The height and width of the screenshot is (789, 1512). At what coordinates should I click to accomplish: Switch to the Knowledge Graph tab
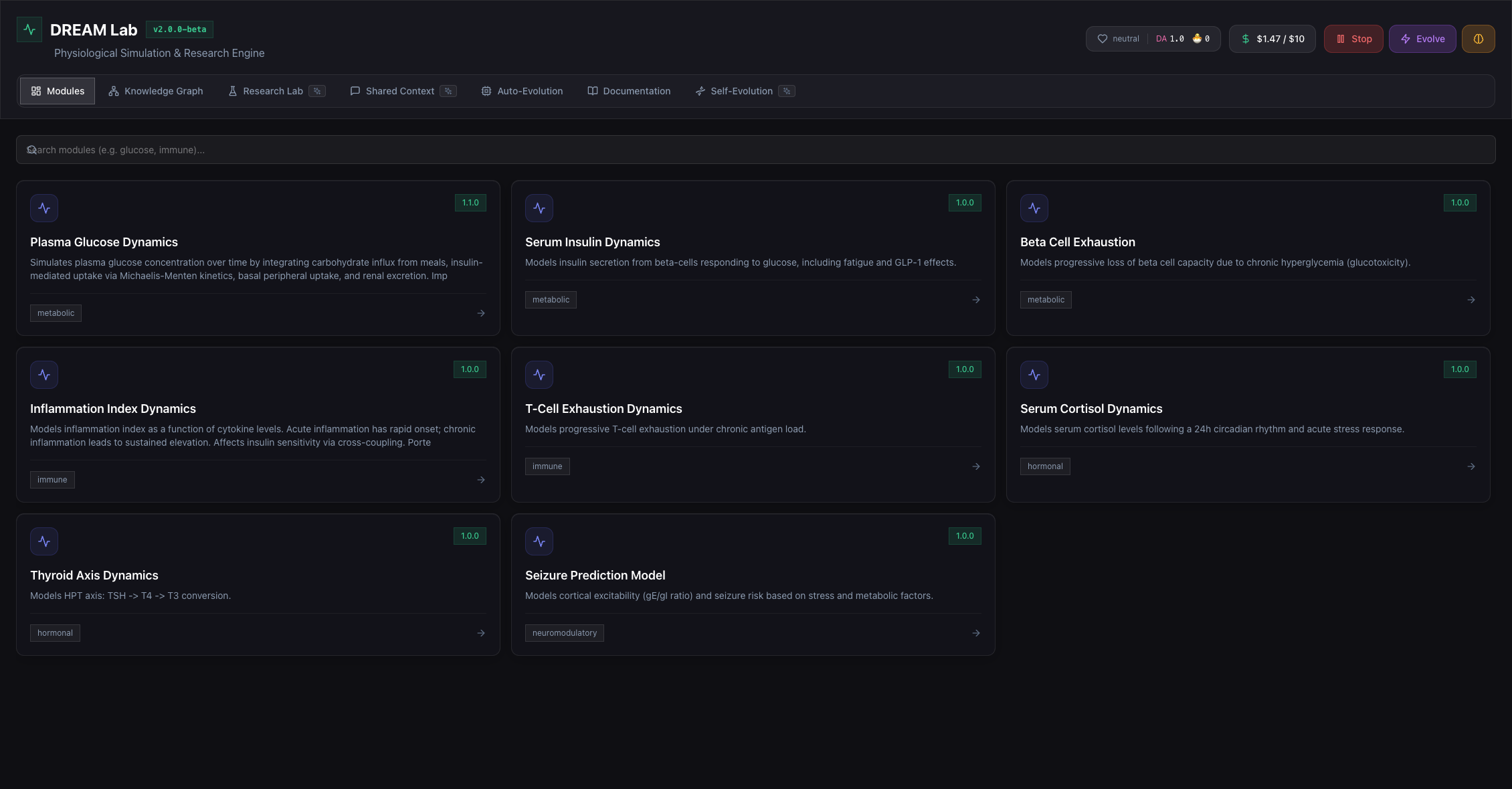tap(156, 91)
